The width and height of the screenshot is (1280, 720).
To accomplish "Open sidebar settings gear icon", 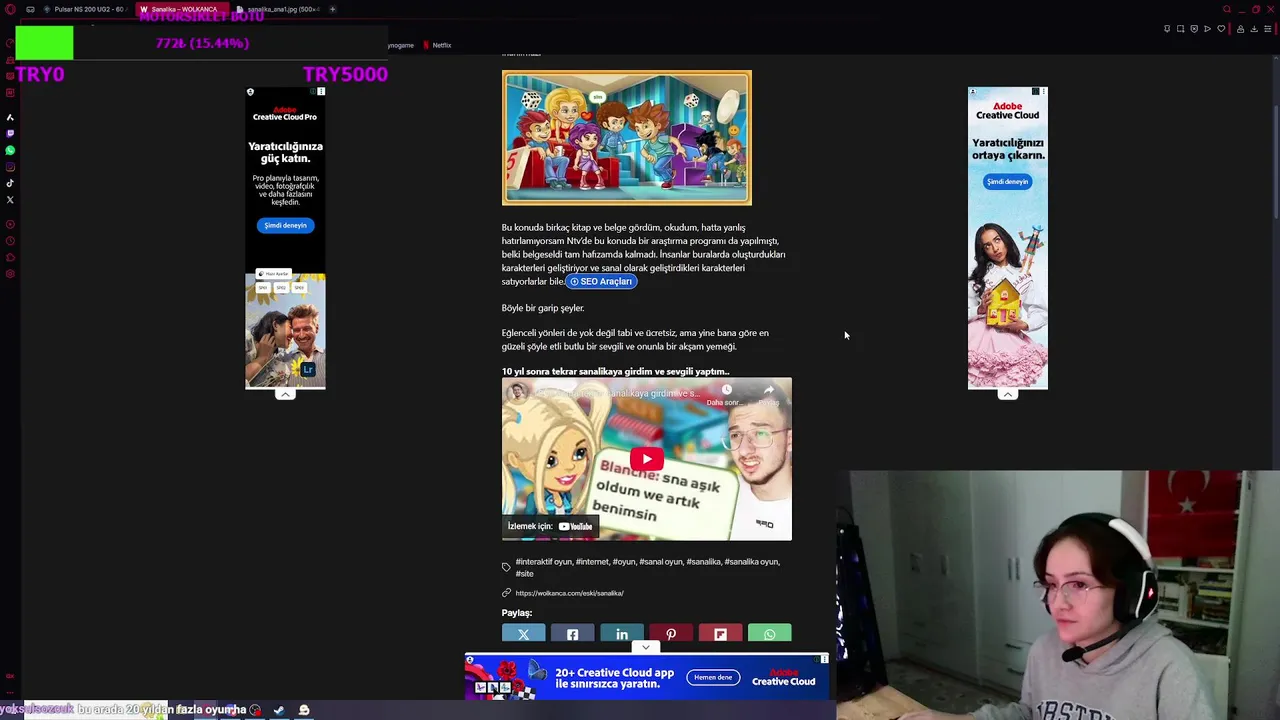I will coord(10,274).
